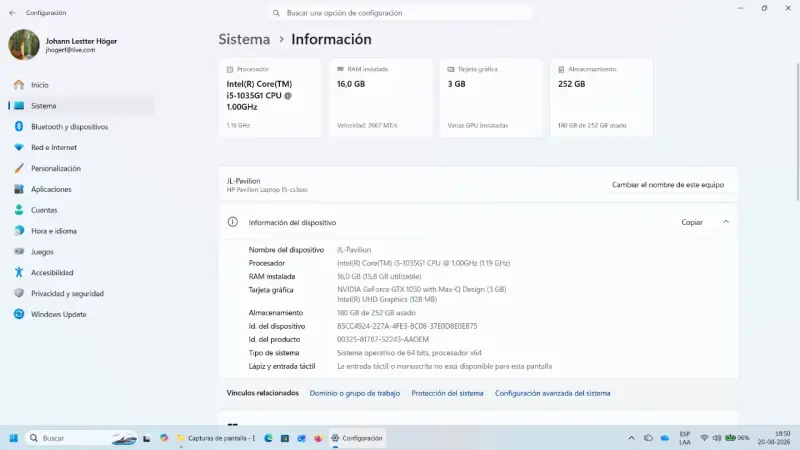Image resolution: width=800 pixels, height=450 pixels.
Task: Open Protección del sistema link
Action: [x=447, y=393]
